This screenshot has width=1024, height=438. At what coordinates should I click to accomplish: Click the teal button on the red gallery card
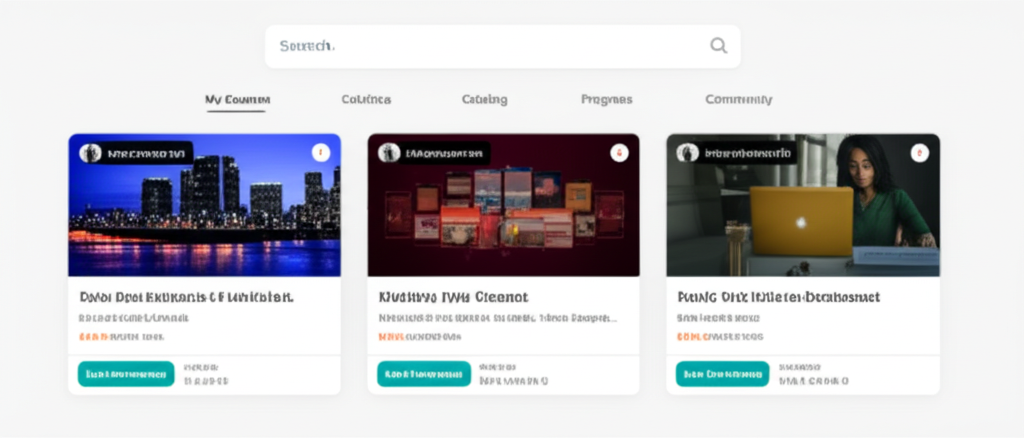424,374
